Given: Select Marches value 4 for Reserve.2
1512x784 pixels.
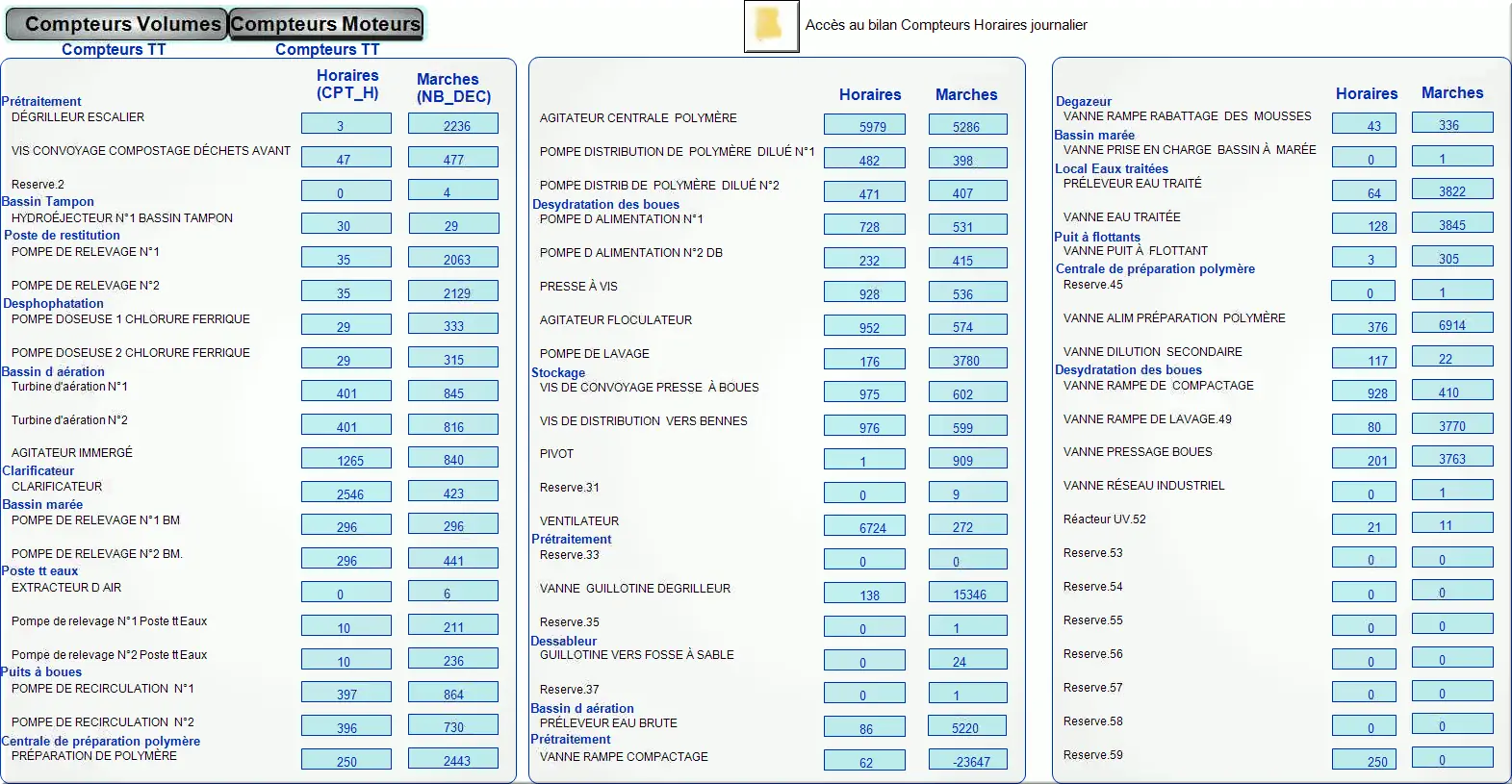Looking at the screenshot, I should pyautogui.click(x=453, y=190).
